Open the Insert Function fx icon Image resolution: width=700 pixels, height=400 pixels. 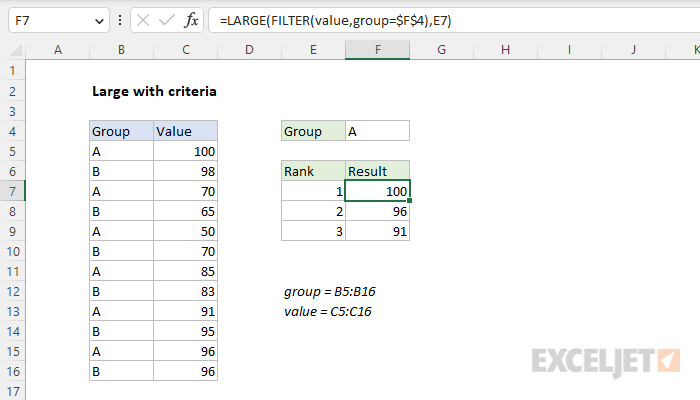pos(191,20)
